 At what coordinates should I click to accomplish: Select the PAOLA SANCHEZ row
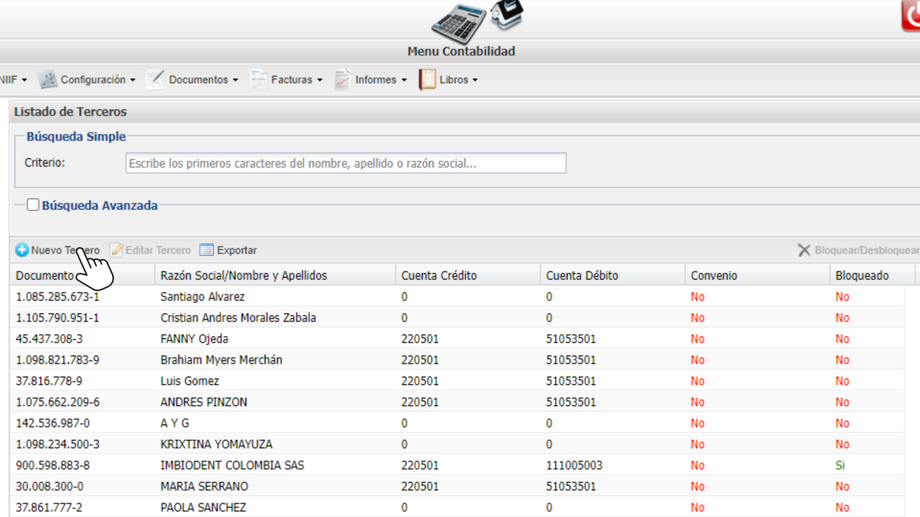pos(457,507)
